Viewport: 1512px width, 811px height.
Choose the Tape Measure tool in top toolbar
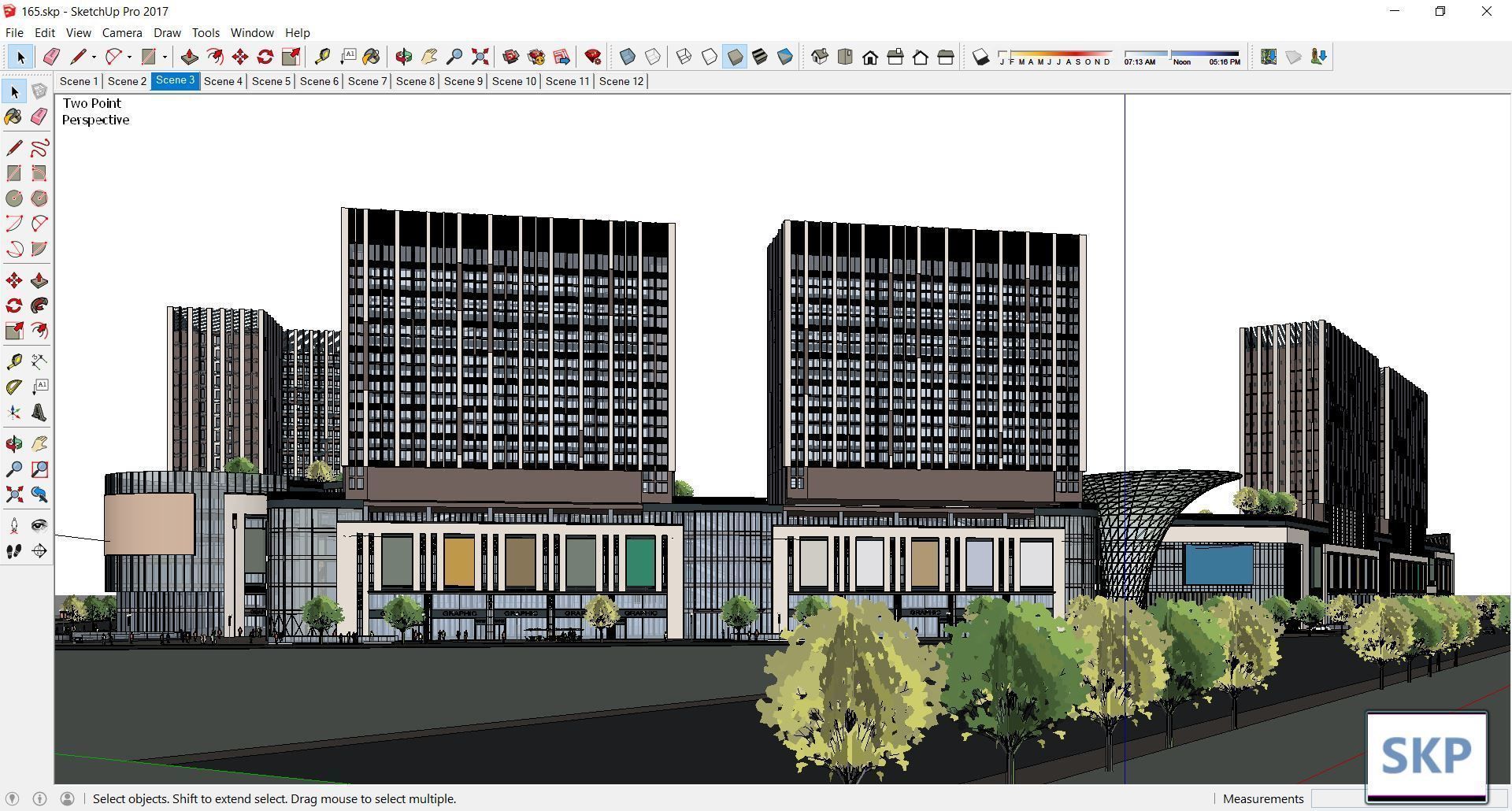322,57
